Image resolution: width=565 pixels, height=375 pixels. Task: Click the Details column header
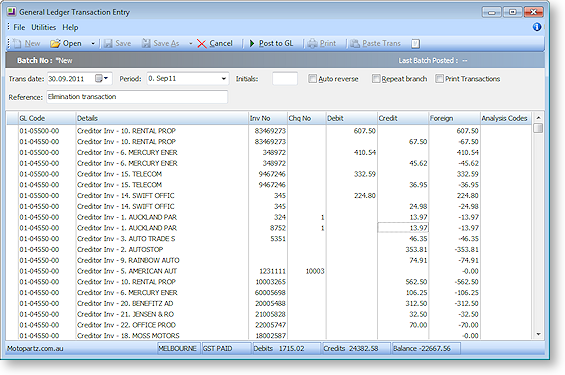tap(162, 118)
